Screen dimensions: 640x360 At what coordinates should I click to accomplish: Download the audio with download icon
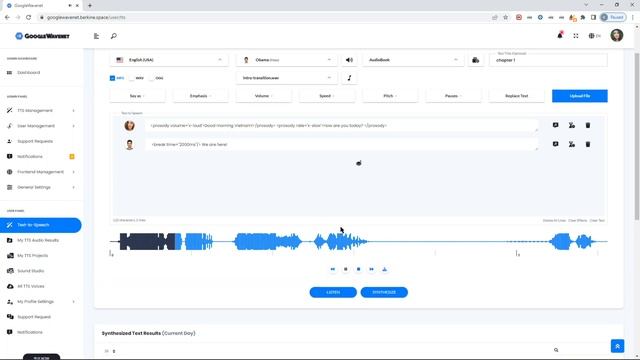pos(384,269)
